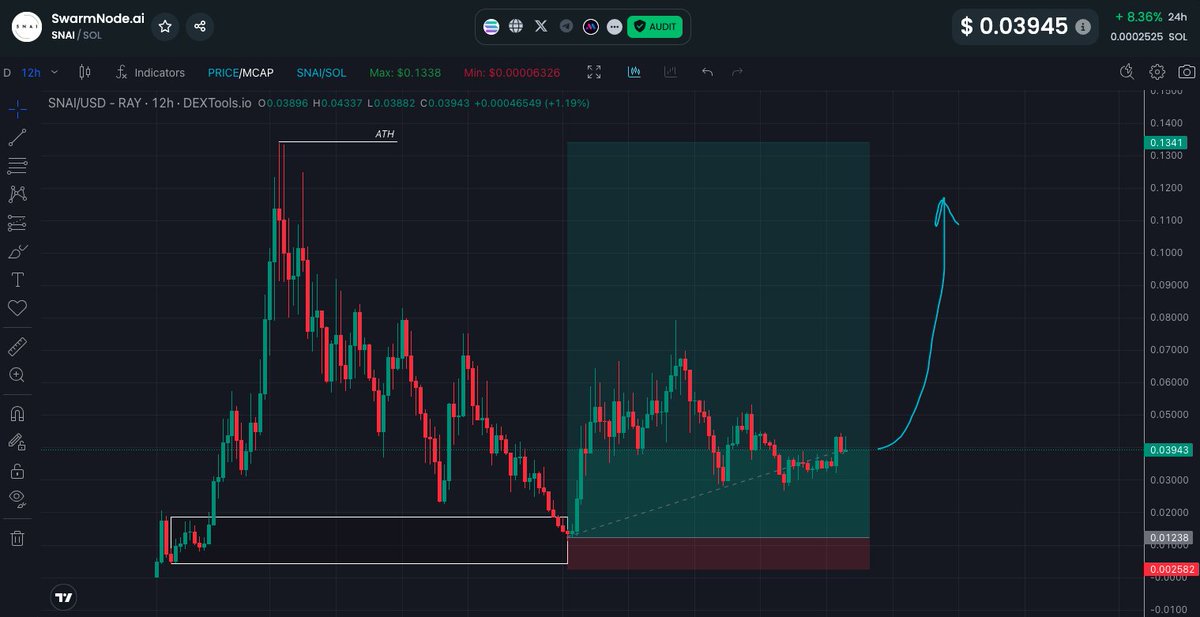Undo the last chart action

click(708, 72)
